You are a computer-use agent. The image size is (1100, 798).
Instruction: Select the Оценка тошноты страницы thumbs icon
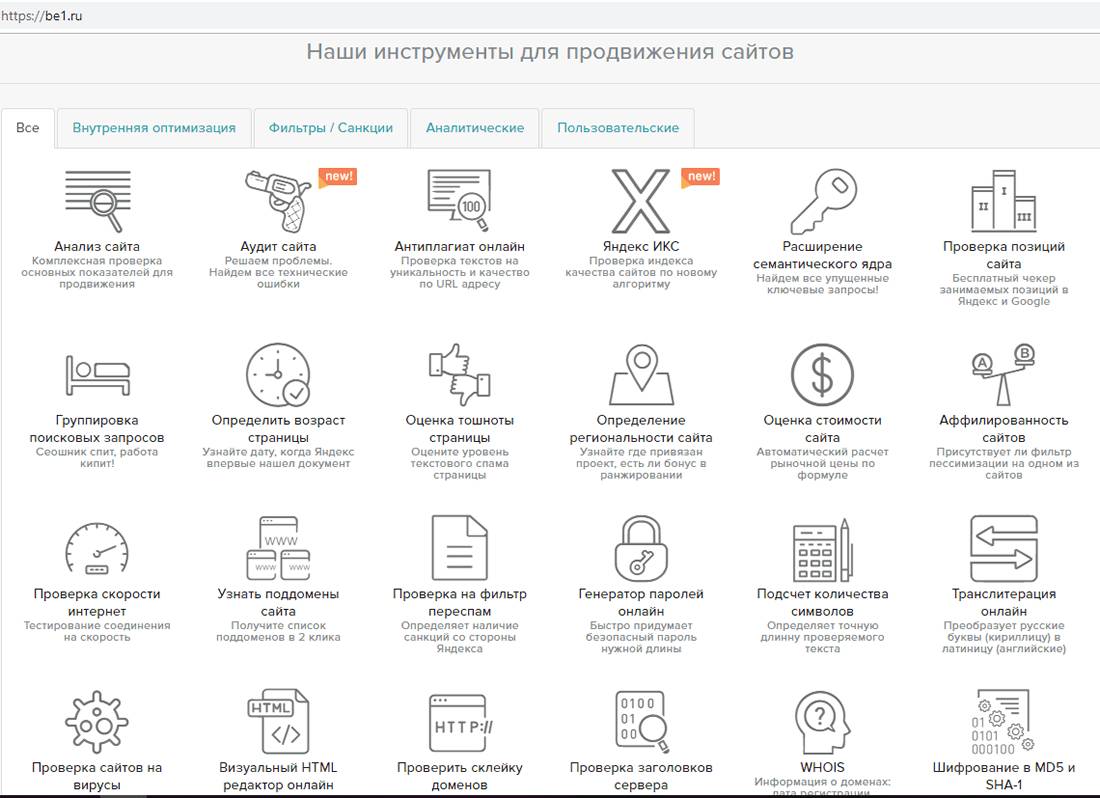click(458, 375)
